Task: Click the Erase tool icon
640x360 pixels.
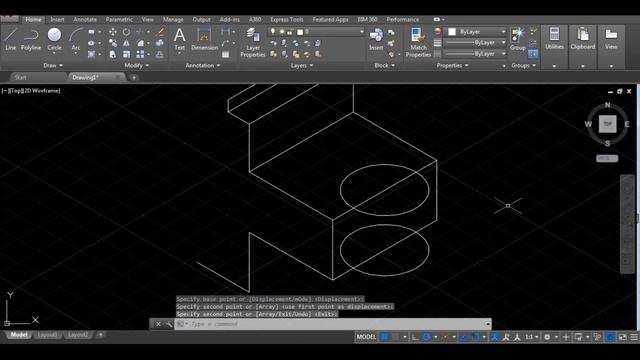Action: [x=160, y=32]
